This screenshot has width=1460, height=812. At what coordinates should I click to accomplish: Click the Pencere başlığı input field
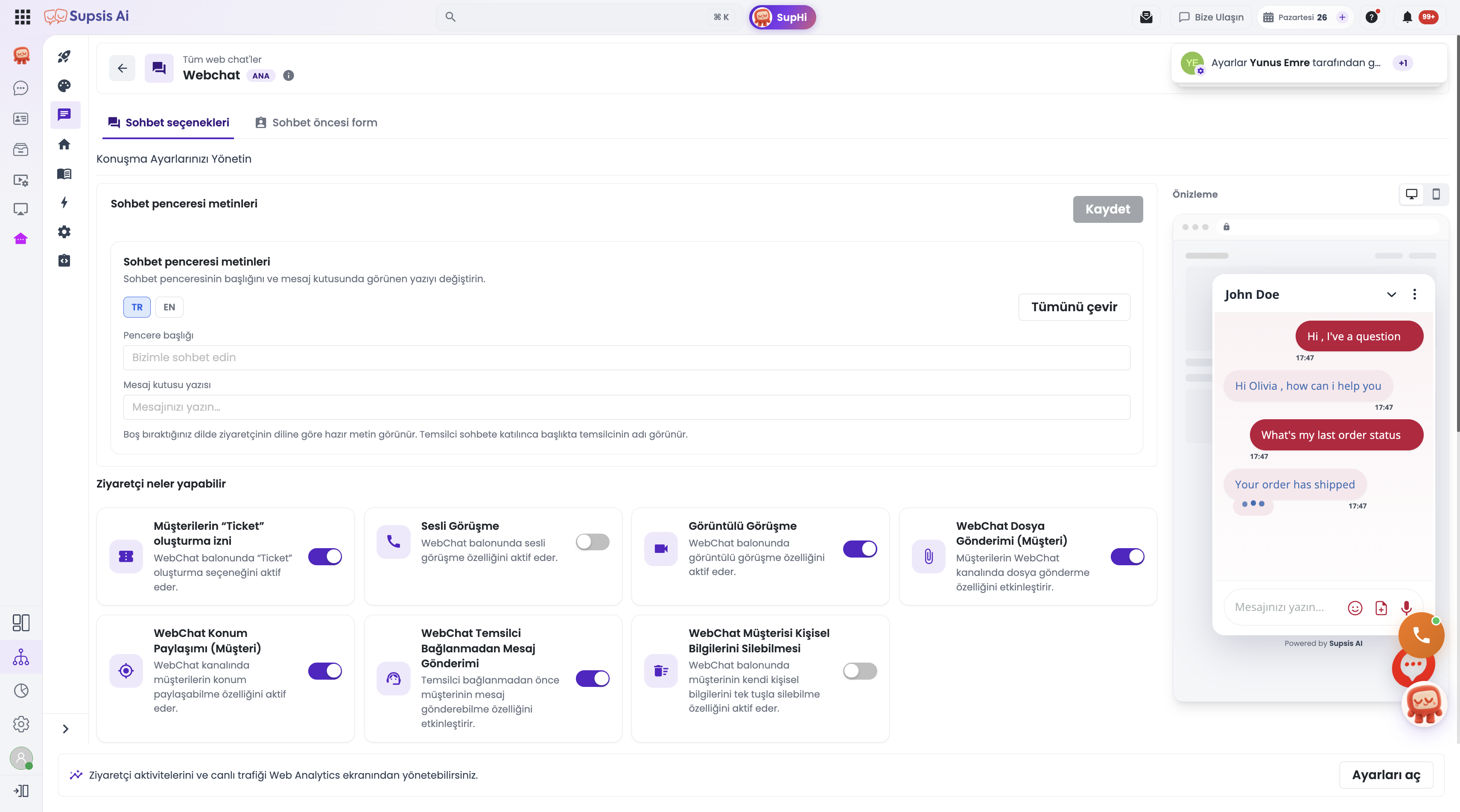[627, 358]
